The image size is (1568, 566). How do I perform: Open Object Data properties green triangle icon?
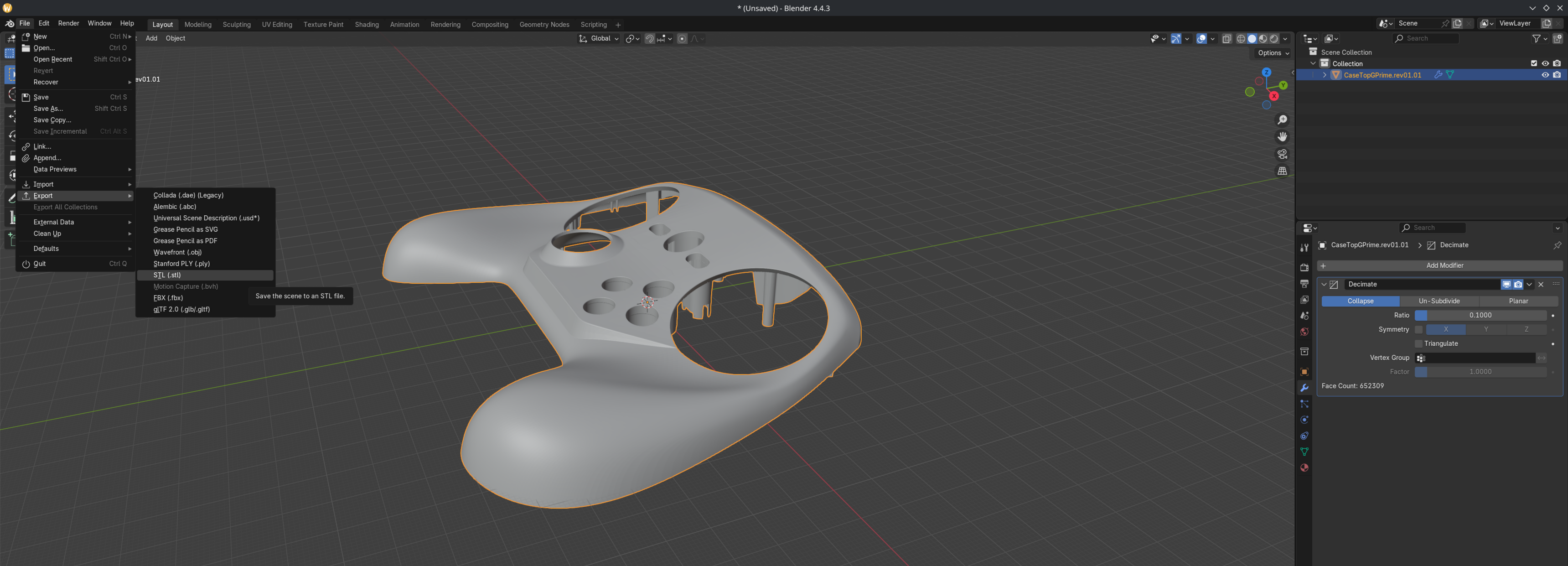[x=1304, y=452]
